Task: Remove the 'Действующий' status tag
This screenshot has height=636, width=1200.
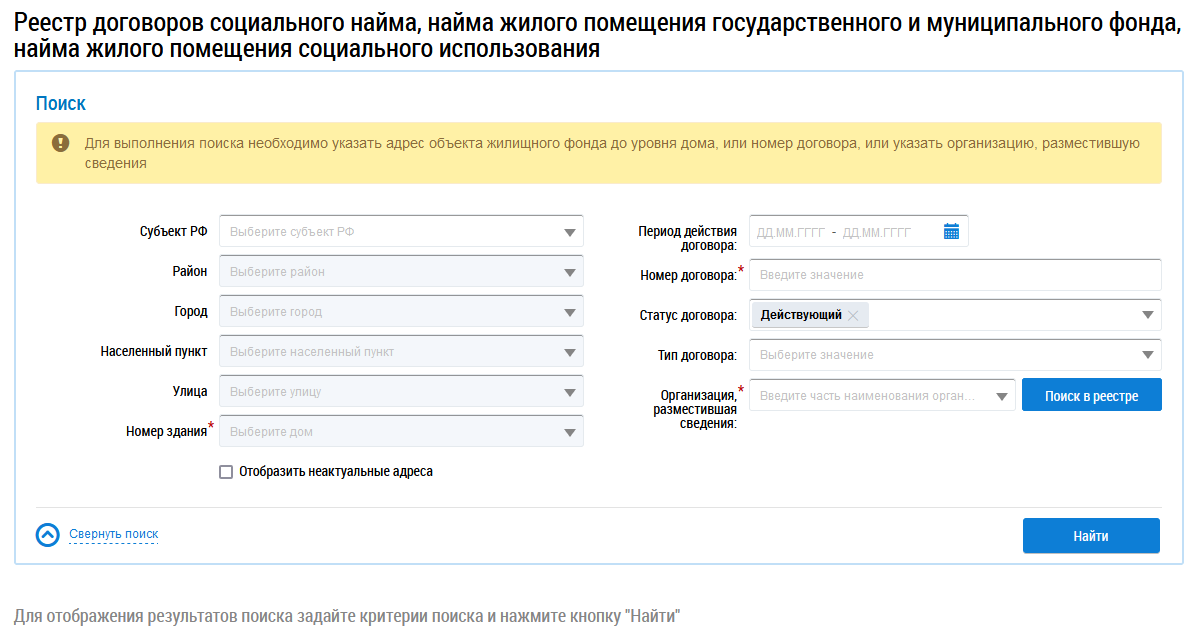Action: [x=853, y=316]
